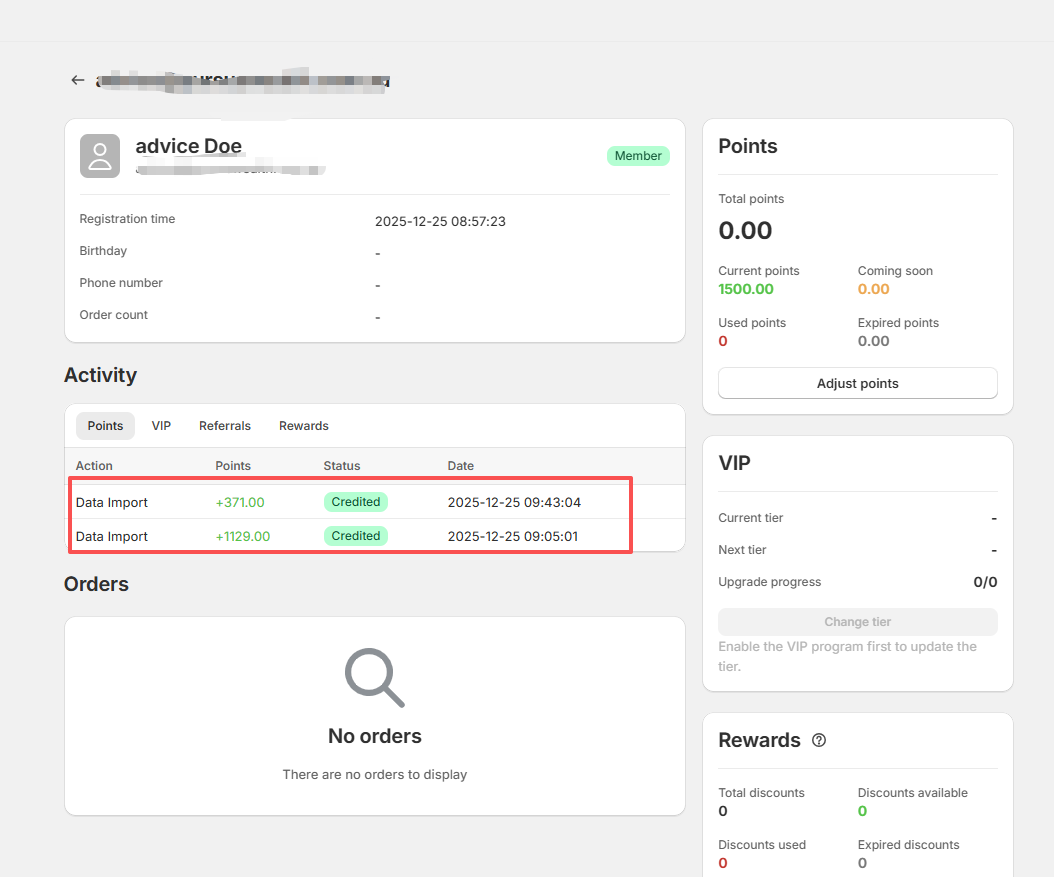The height and width of the screenshot is (877, 1054).
Task: Click the back arrow icon
Action: tap(78, 80)
